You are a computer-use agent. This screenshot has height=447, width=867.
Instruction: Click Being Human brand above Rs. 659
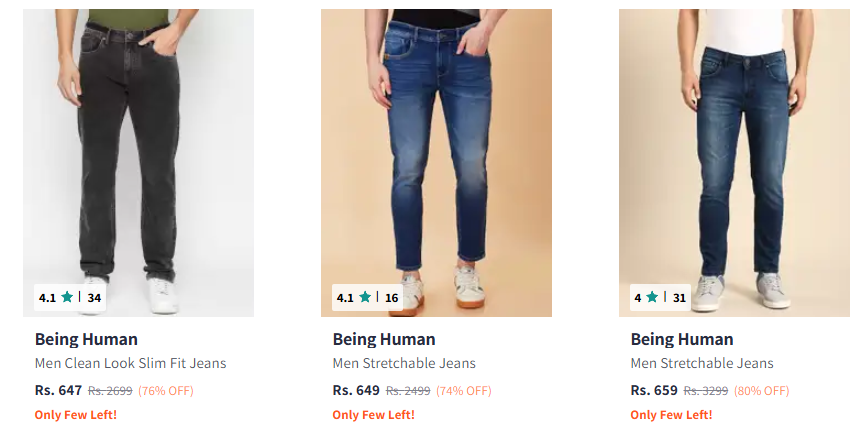point(682,339)
